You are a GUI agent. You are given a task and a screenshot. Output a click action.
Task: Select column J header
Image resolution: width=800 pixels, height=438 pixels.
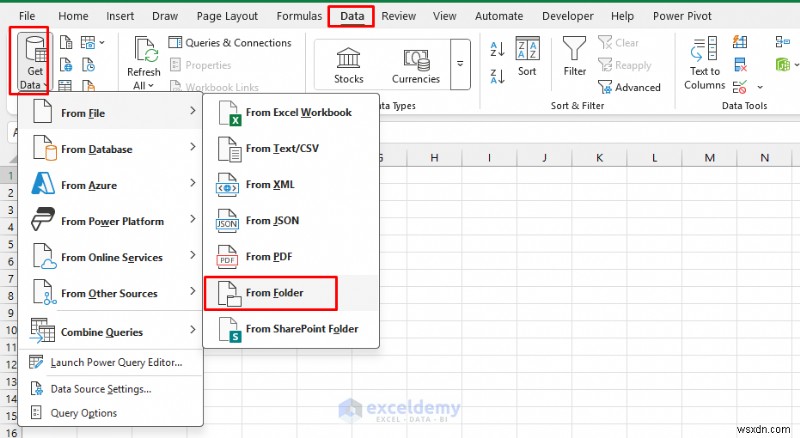(x=544, y=158)
